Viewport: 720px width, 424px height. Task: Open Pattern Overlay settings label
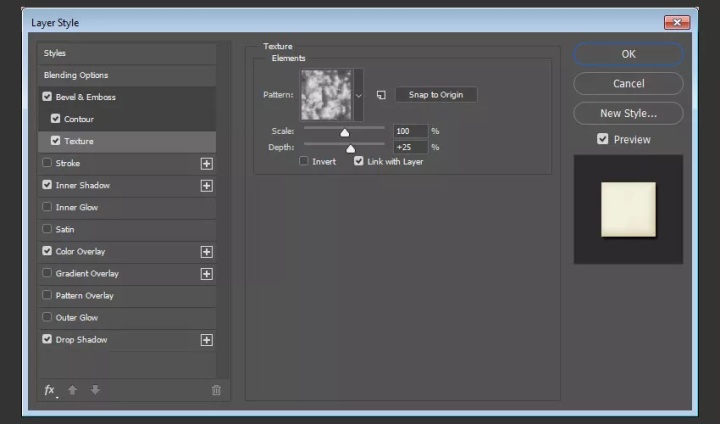[84, 295]
